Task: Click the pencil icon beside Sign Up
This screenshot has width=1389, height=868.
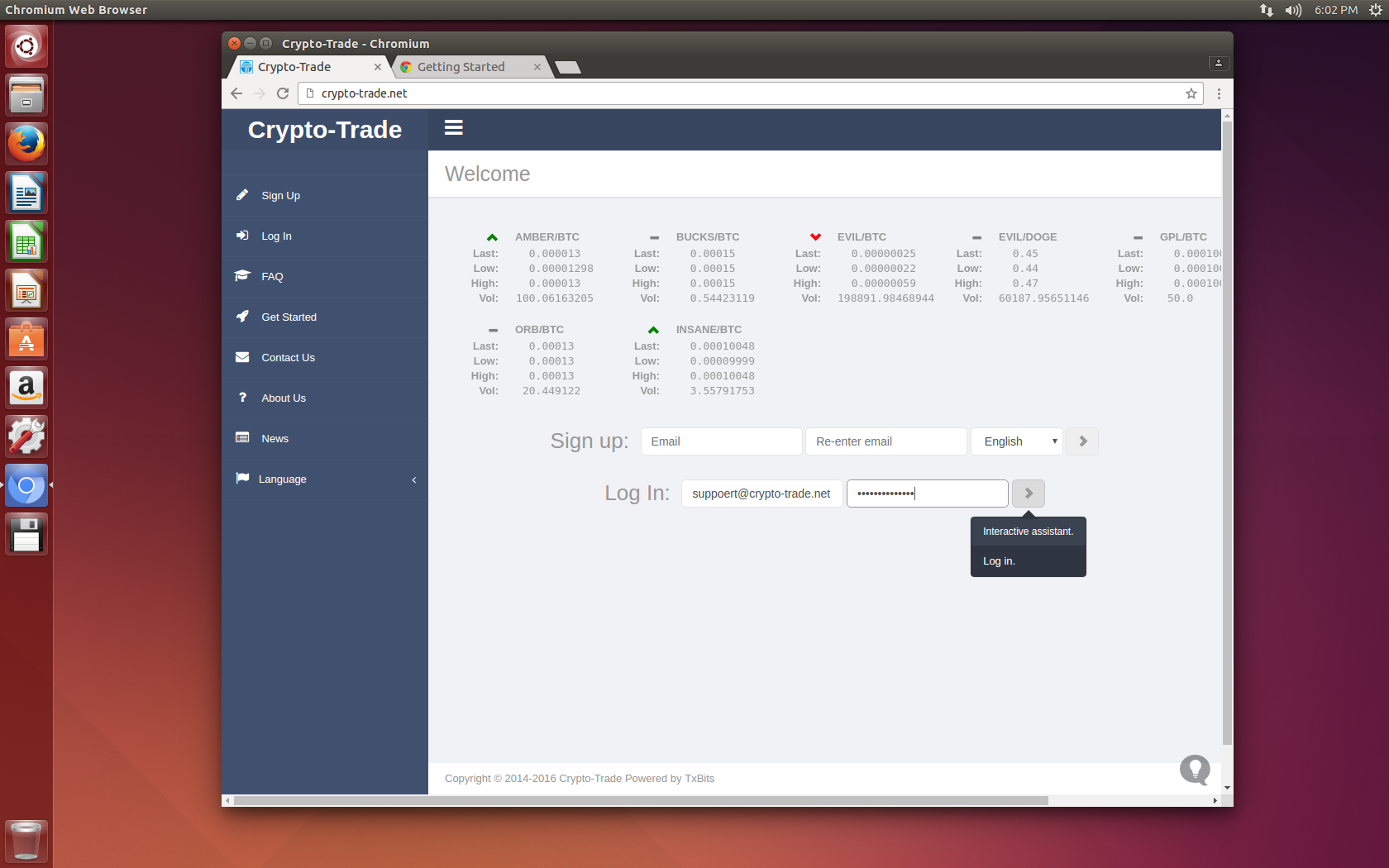Action: click(242, 195)
